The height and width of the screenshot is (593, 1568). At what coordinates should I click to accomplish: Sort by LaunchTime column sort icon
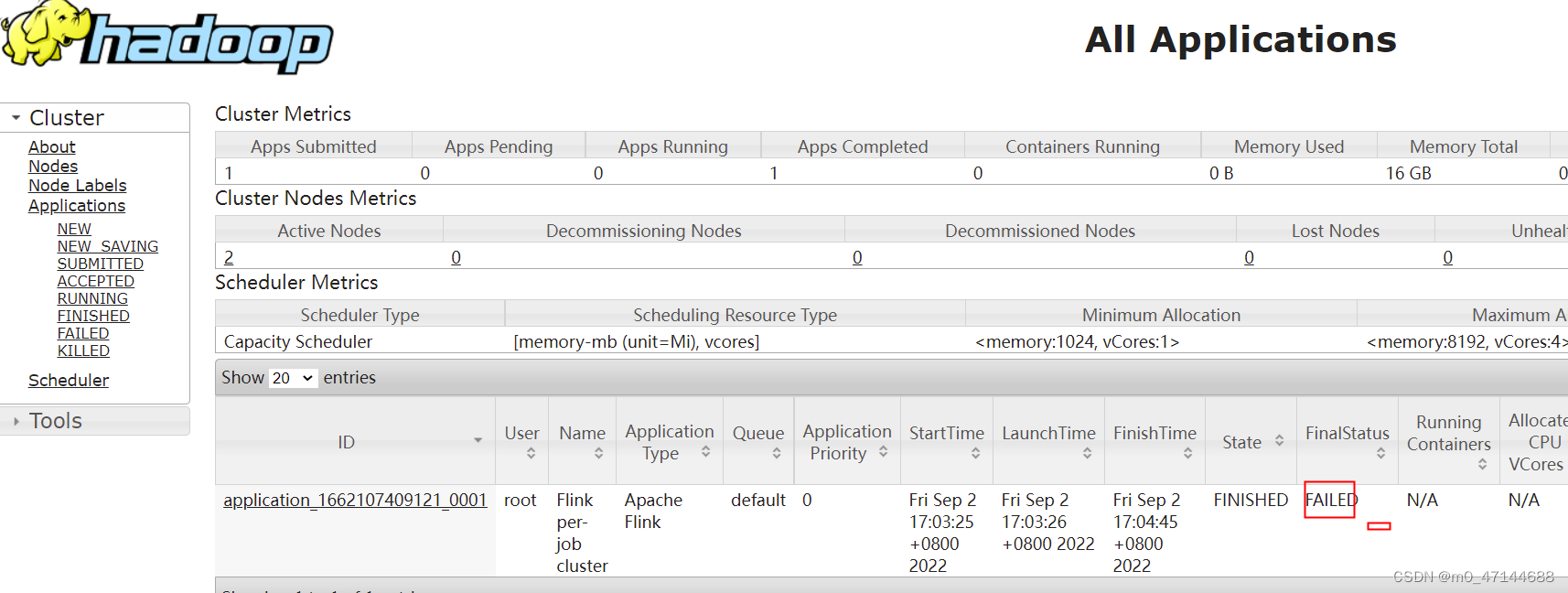[x=1087, y=453]
